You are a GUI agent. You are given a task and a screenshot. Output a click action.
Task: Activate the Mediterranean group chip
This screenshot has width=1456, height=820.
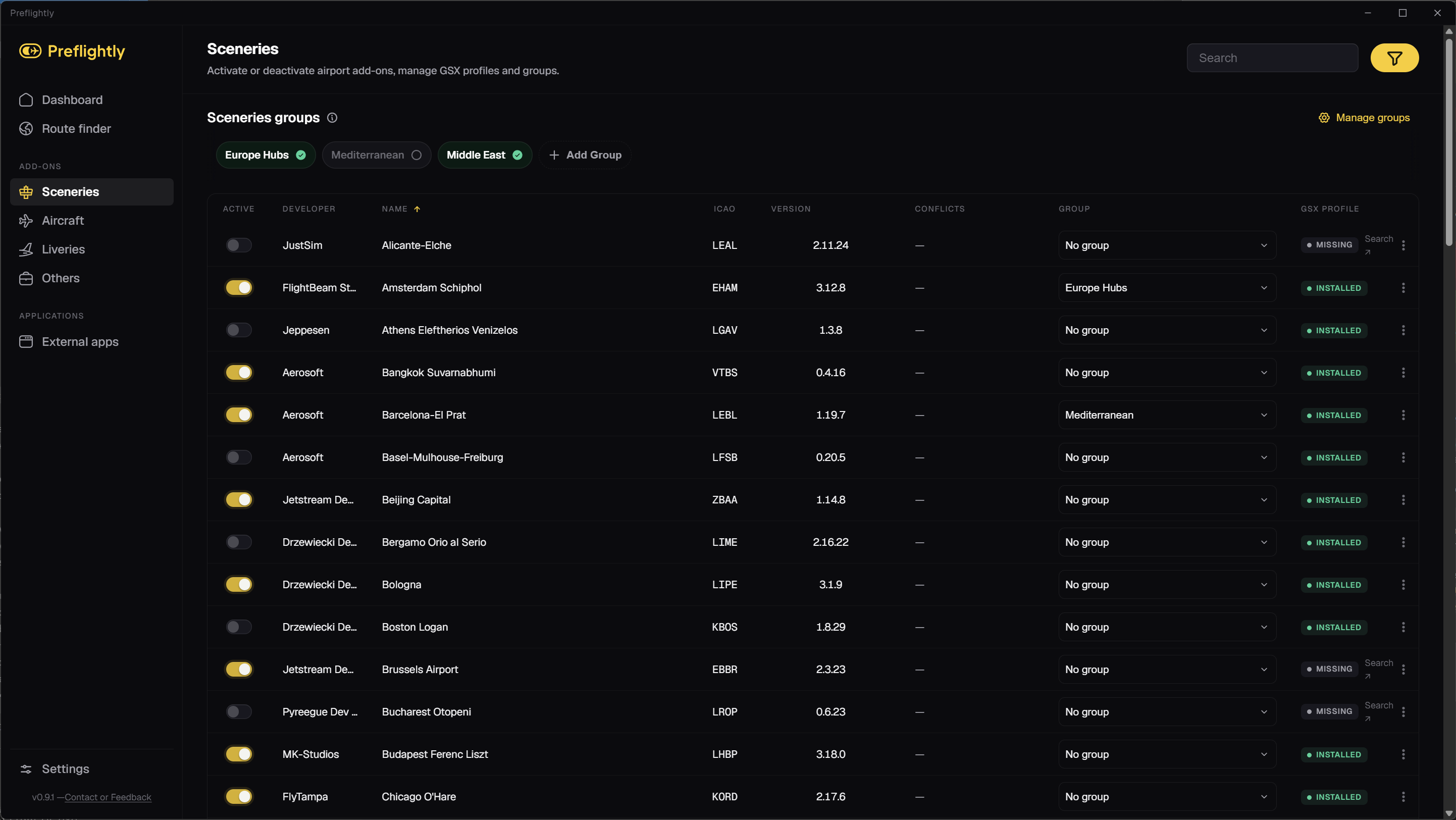click(x=377, y=155)
